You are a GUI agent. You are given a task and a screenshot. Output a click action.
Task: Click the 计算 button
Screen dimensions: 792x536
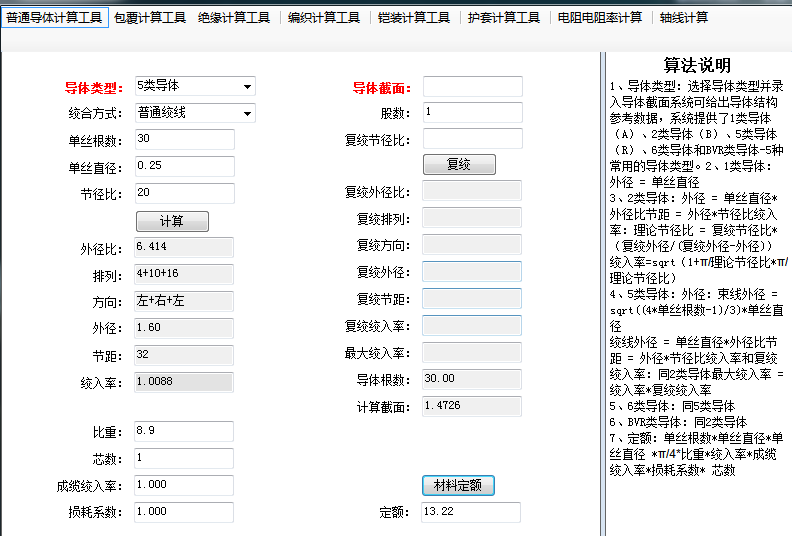tap(172, 221)
